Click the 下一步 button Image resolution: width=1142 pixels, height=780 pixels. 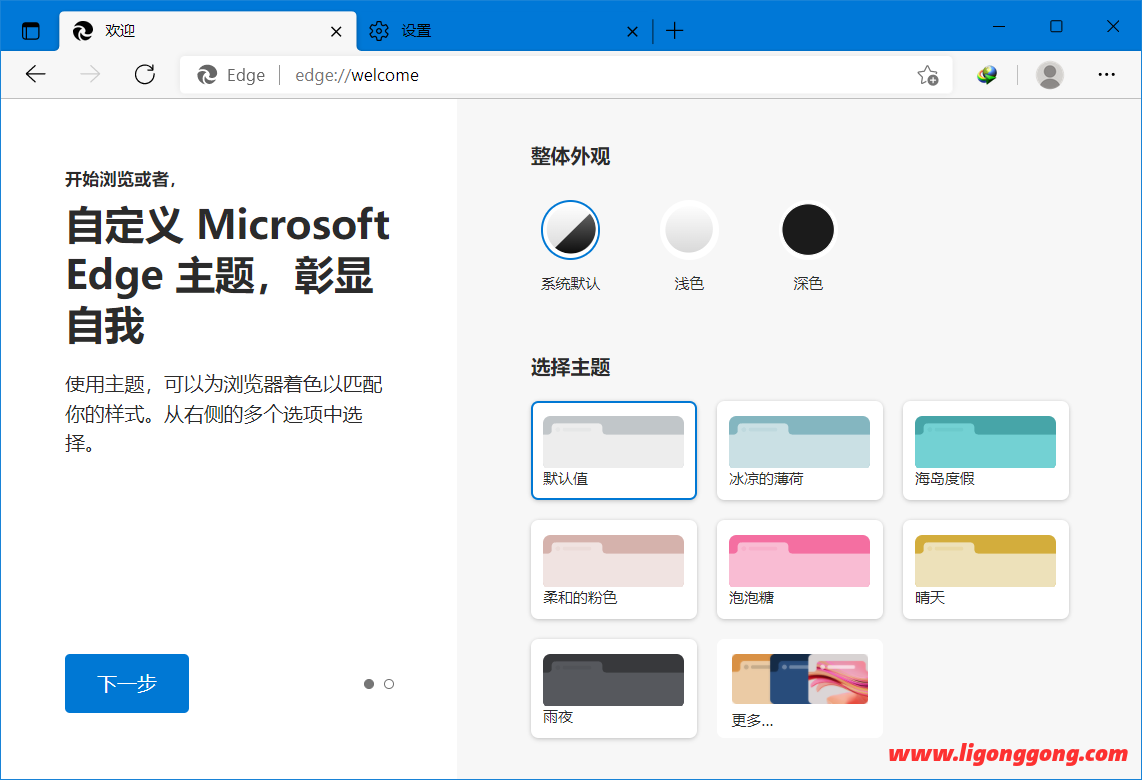(127, 683)
